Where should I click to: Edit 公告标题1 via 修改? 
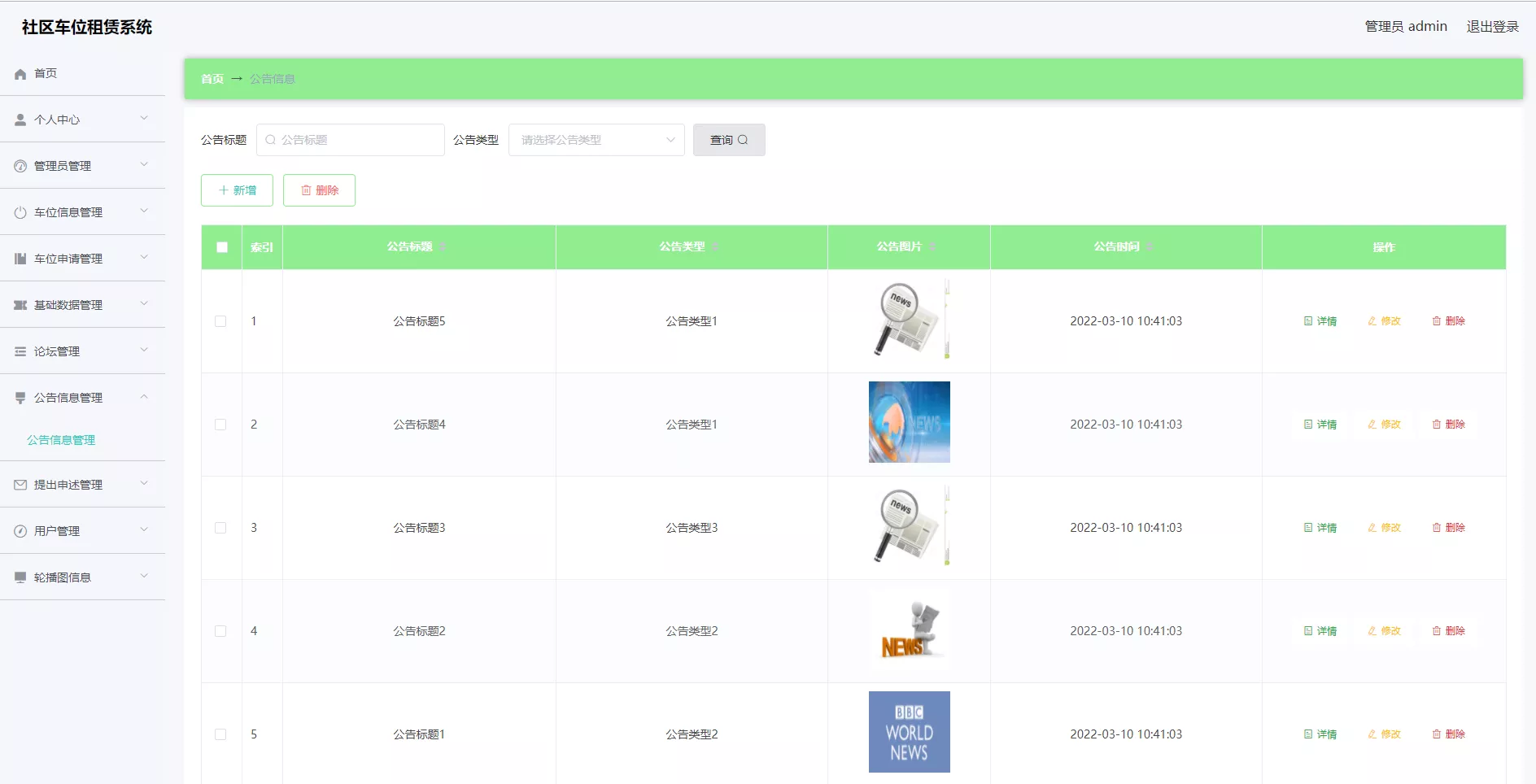1385,734
